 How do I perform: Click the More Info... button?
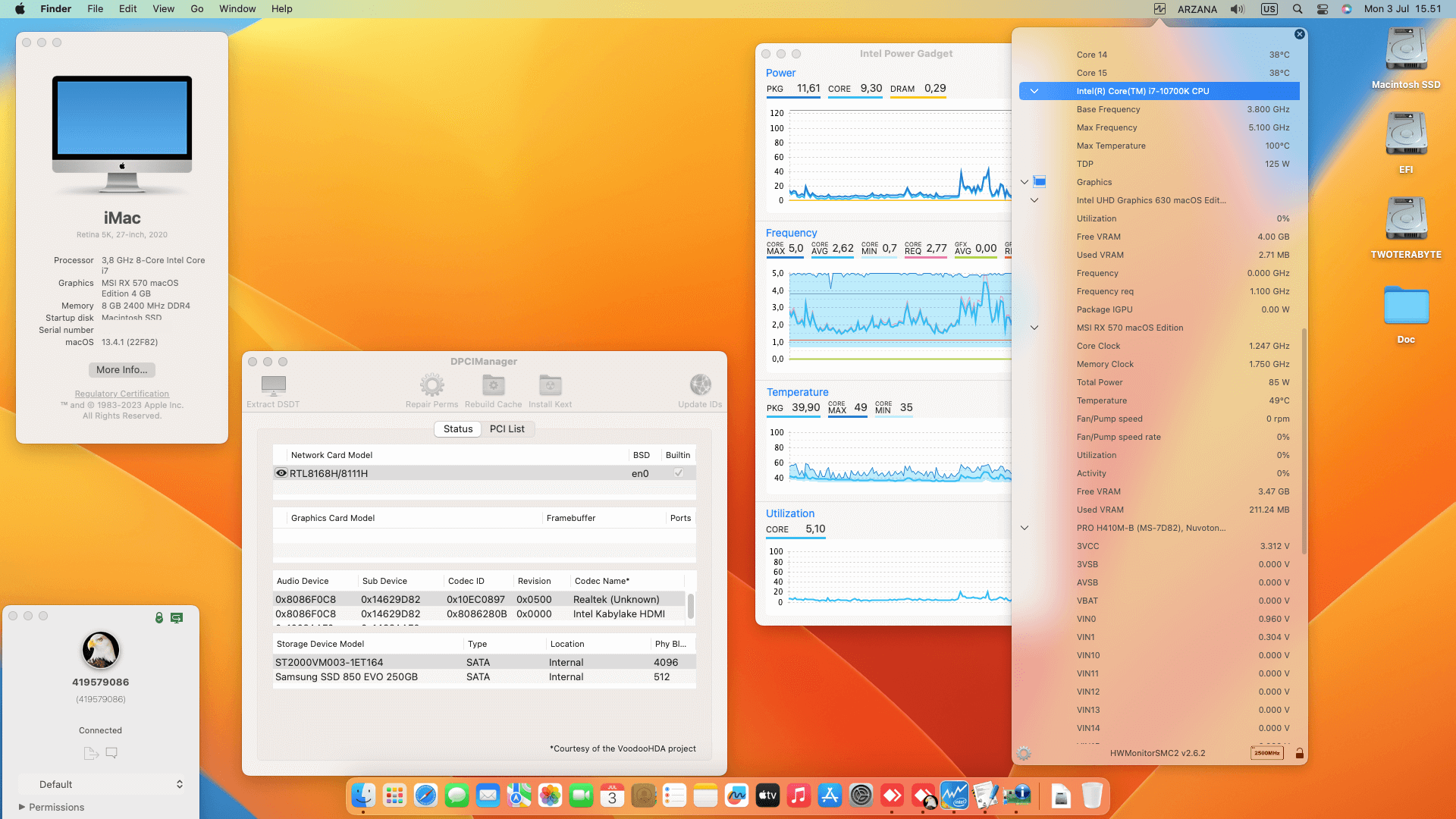[122, 370]
